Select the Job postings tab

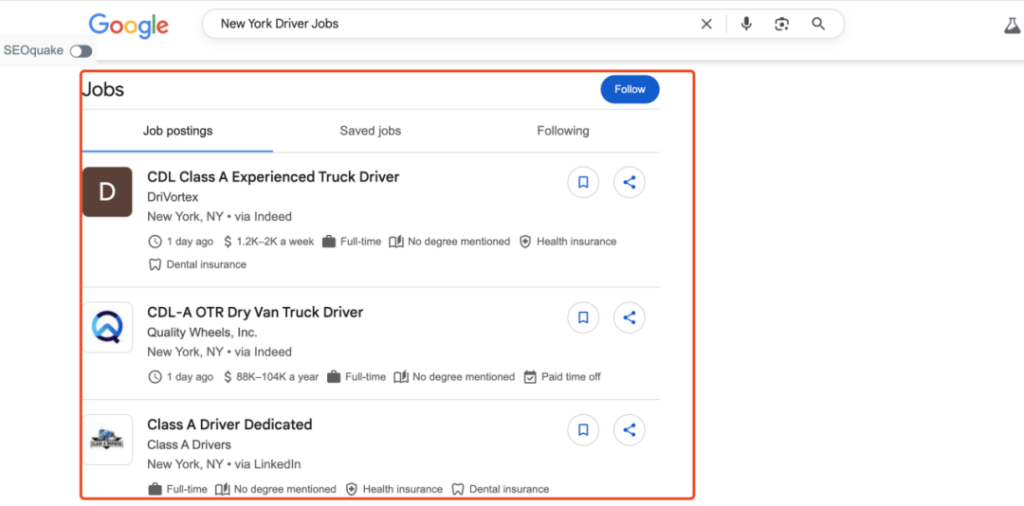pyautogui.click(x=177, y=131)
